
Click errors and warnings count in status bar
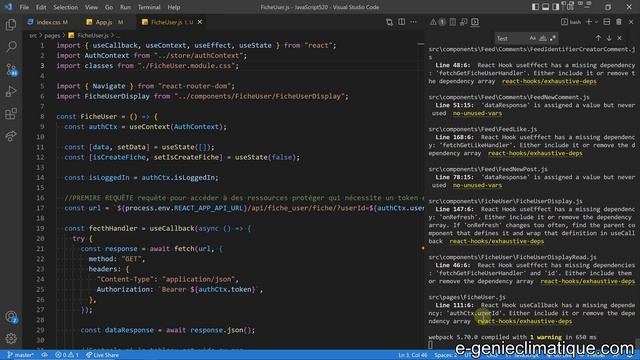click(67, 355)
